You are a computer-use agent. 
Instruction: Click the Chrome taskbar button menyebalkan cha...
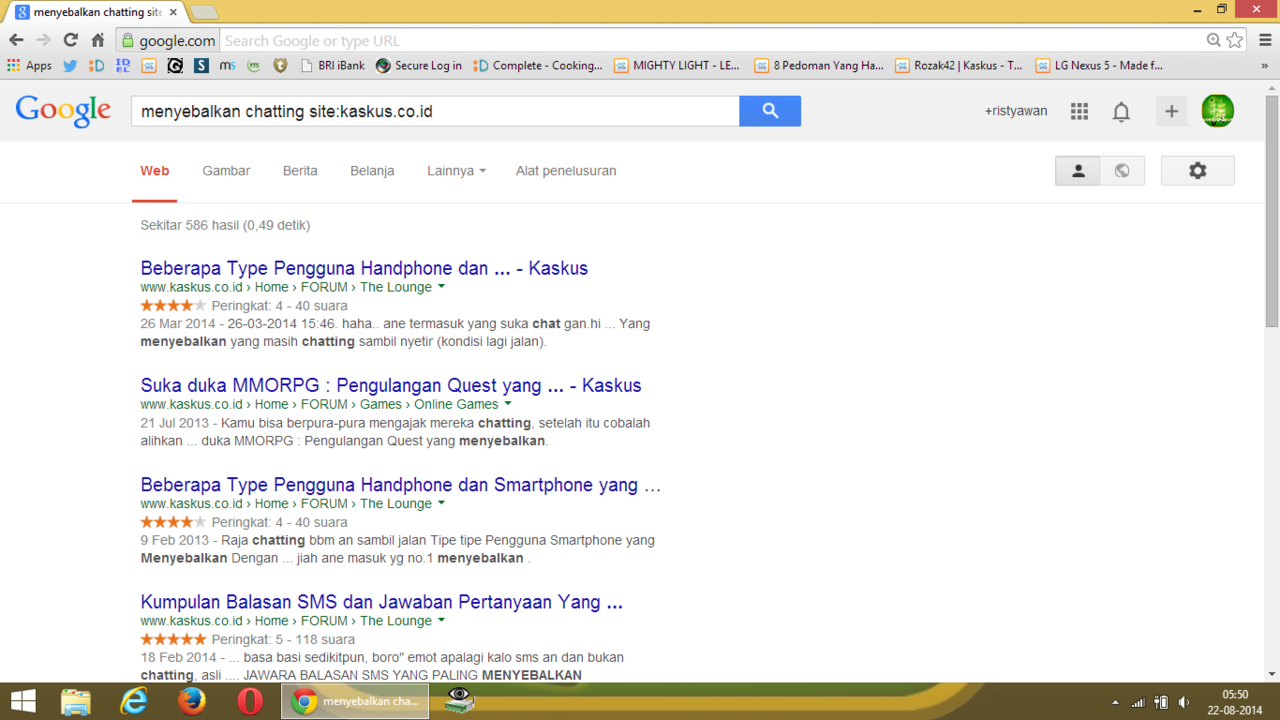pos(355,701)
